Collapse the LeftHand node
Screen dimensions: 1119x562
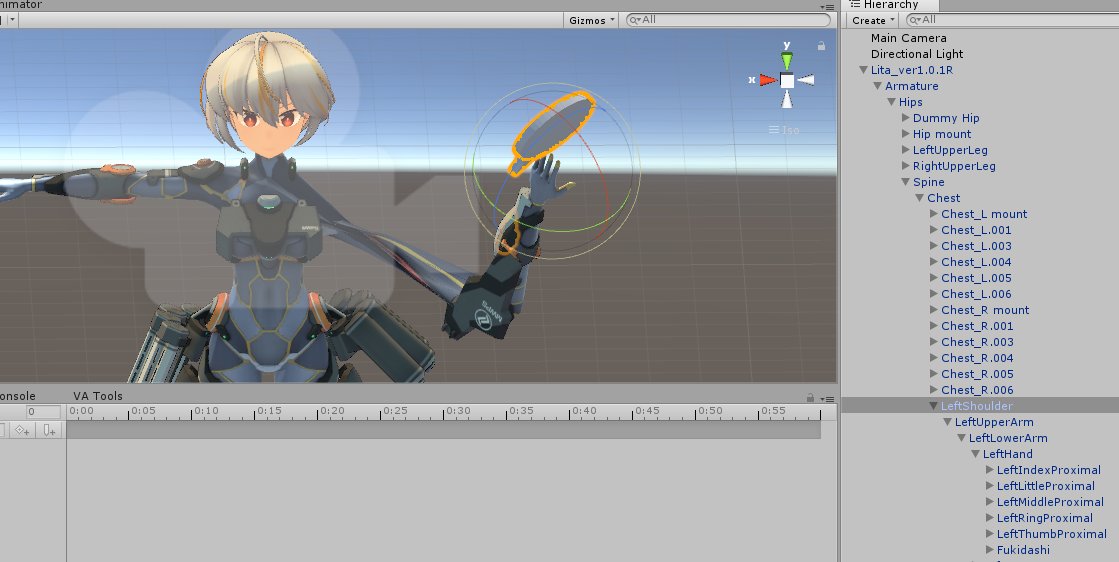tap(976, 454)
